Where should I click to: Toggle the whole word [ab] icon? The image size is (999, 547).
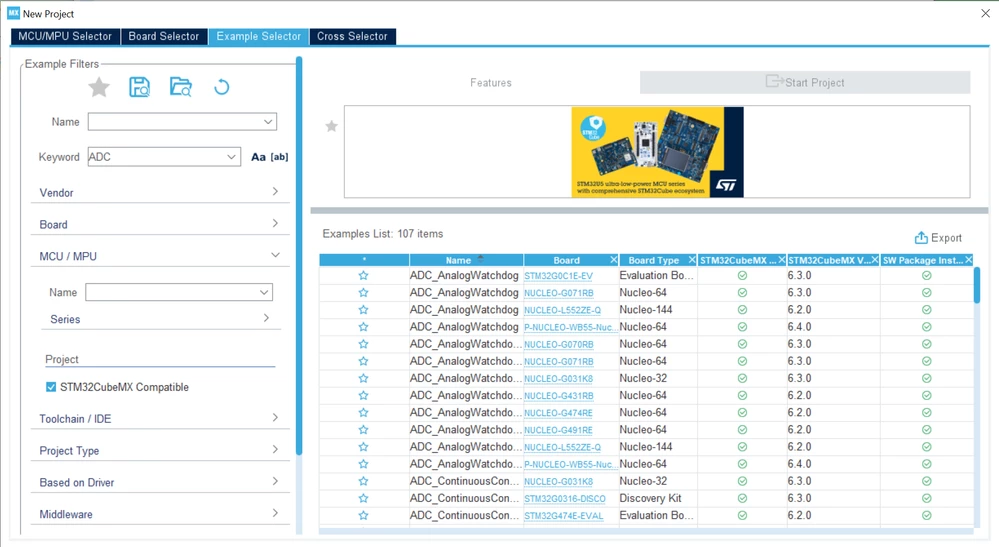pyautogui.click(x=279, y=157)
